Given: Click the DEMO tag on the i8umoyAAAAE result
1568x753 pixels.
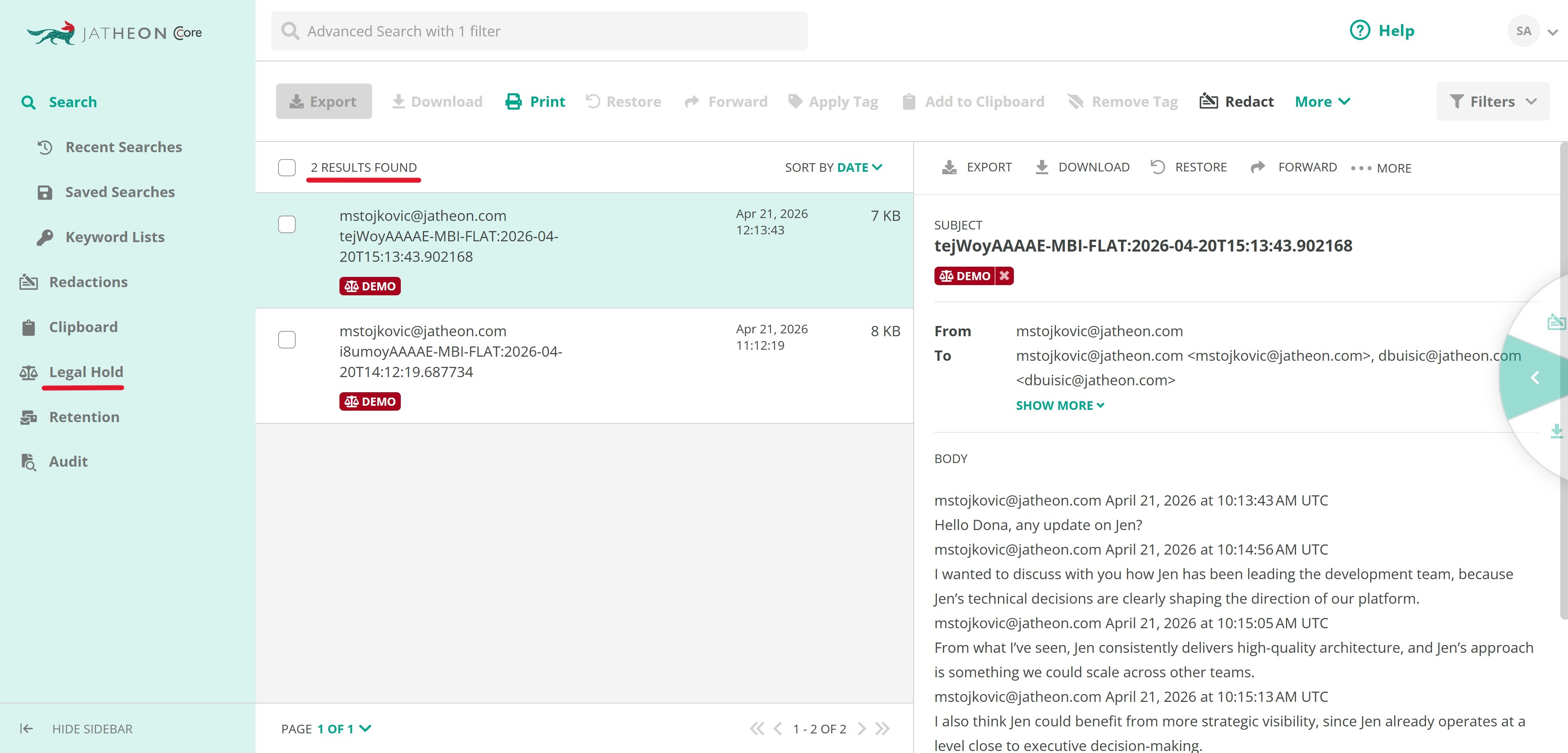Looking at the screenshot, I should click(370, 402).
